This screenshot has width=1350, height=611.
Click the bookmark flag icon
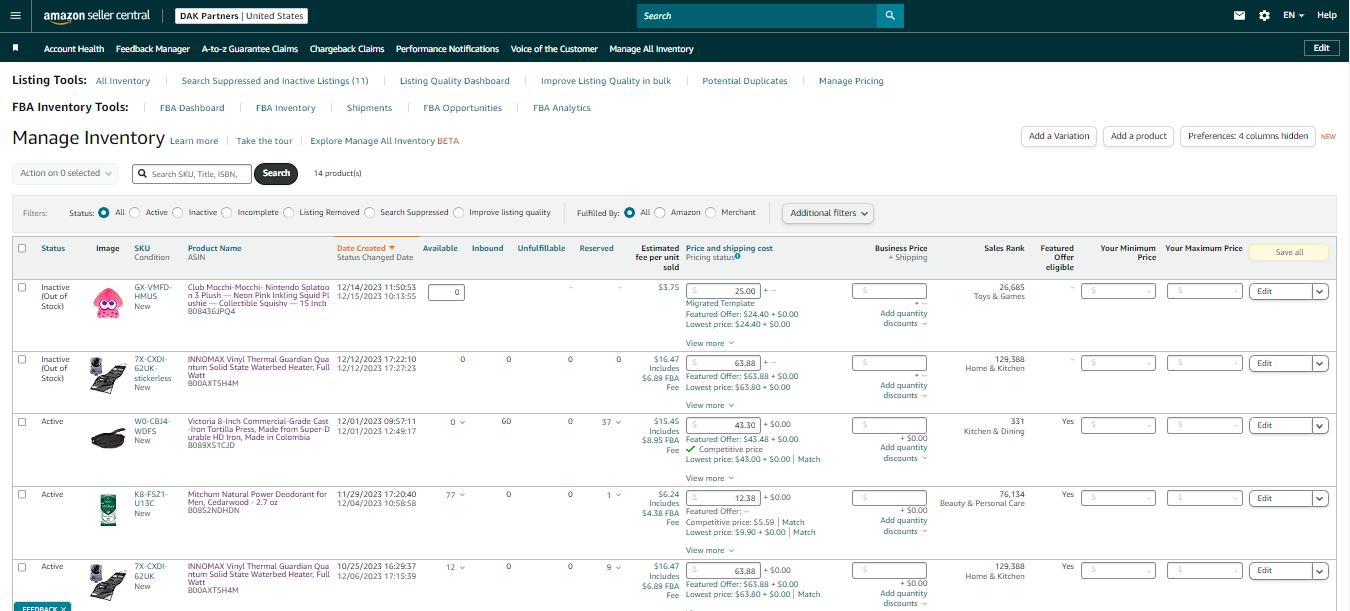coord(16,48)
